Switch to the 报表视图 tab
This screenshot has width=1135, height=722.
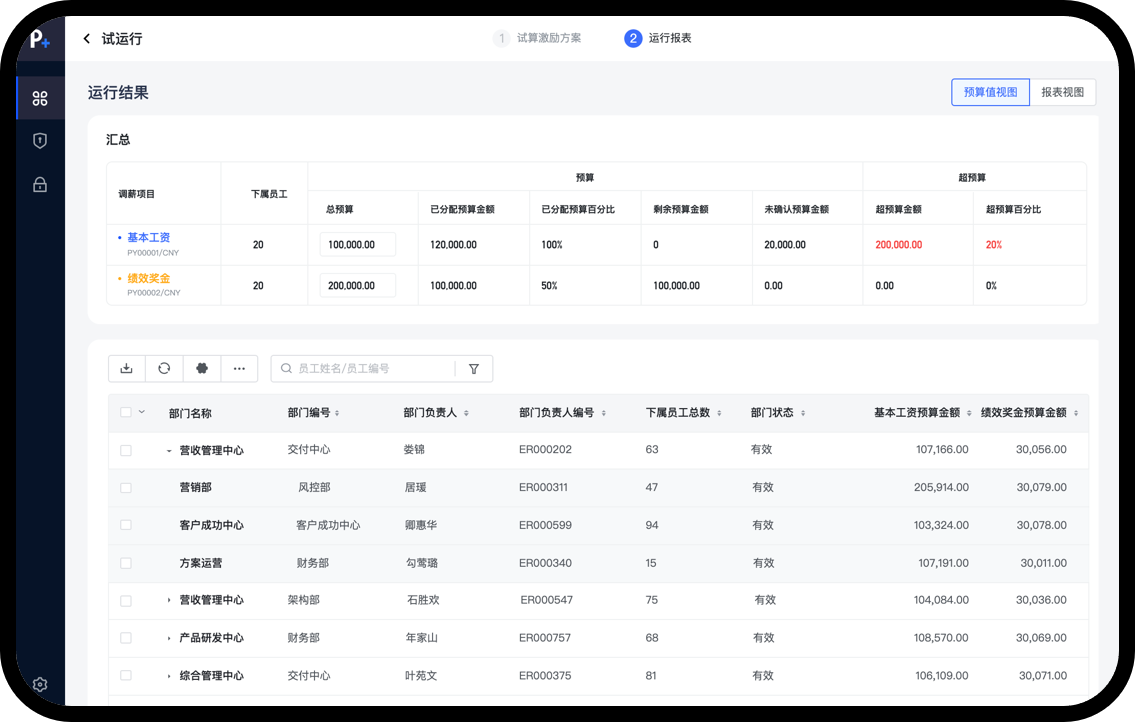click(1062, 92)
